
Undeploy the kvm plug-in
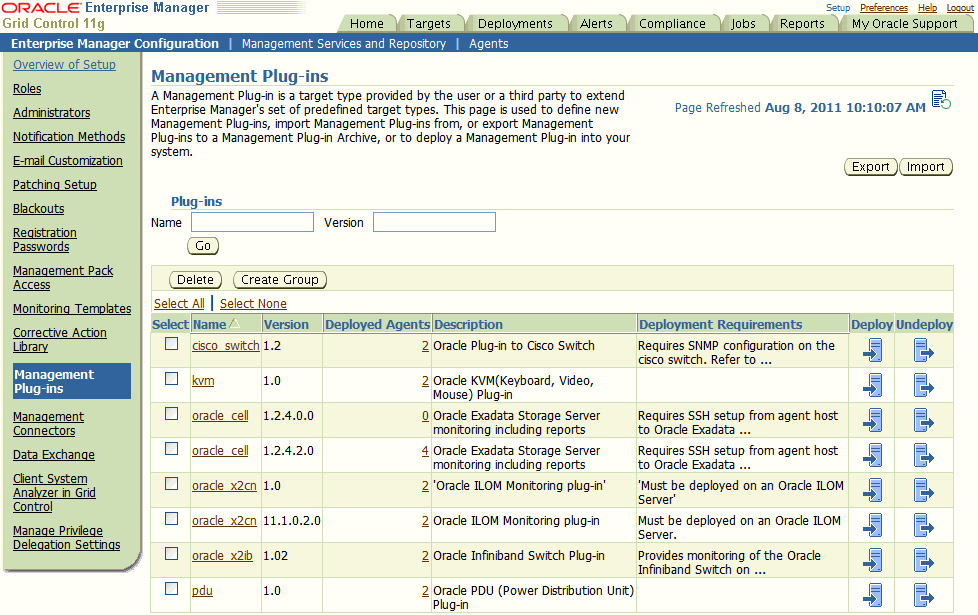pos(924,385)
